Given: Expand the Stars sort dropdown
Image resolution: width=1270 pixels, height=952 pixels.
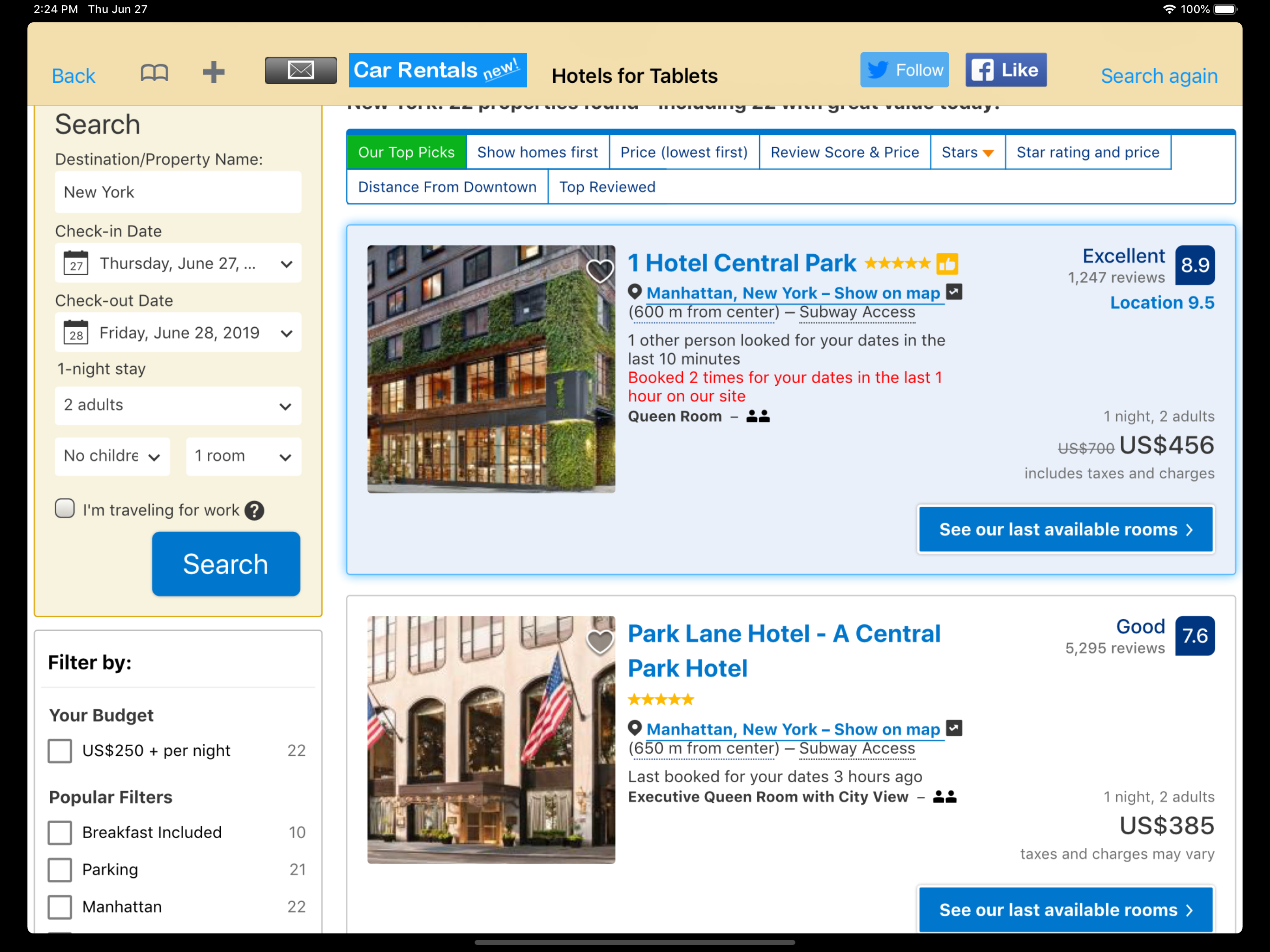Looking at the screenshot, I should [x=967, y=152].
